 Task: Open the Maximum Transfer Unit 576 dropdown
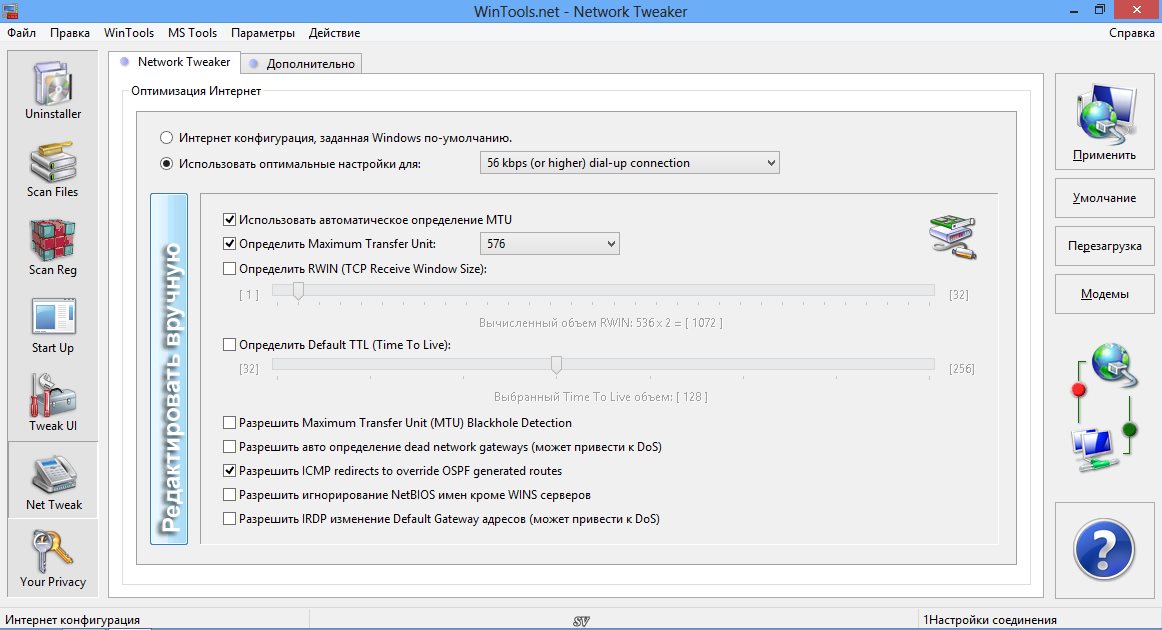[x=549, y=244]
